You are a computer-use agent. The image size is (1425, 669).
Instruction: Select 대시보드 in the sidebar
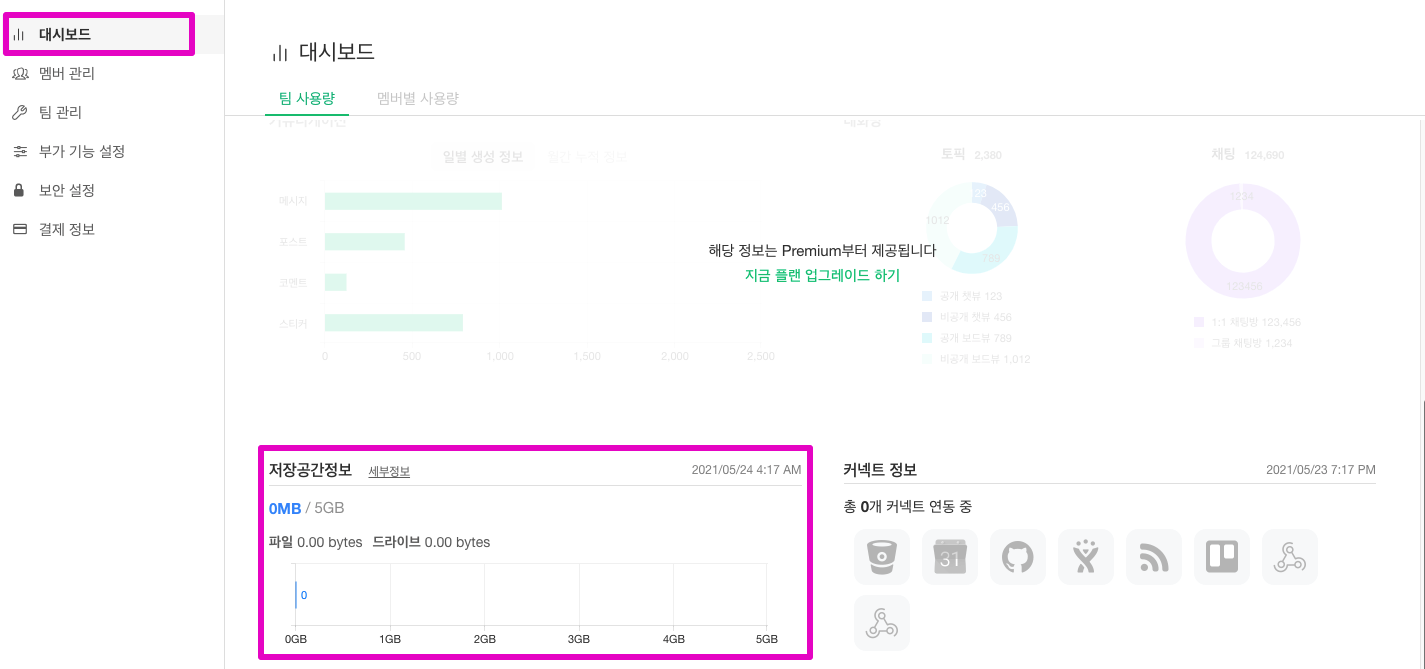pyautogui.click(x=64, y=34)
